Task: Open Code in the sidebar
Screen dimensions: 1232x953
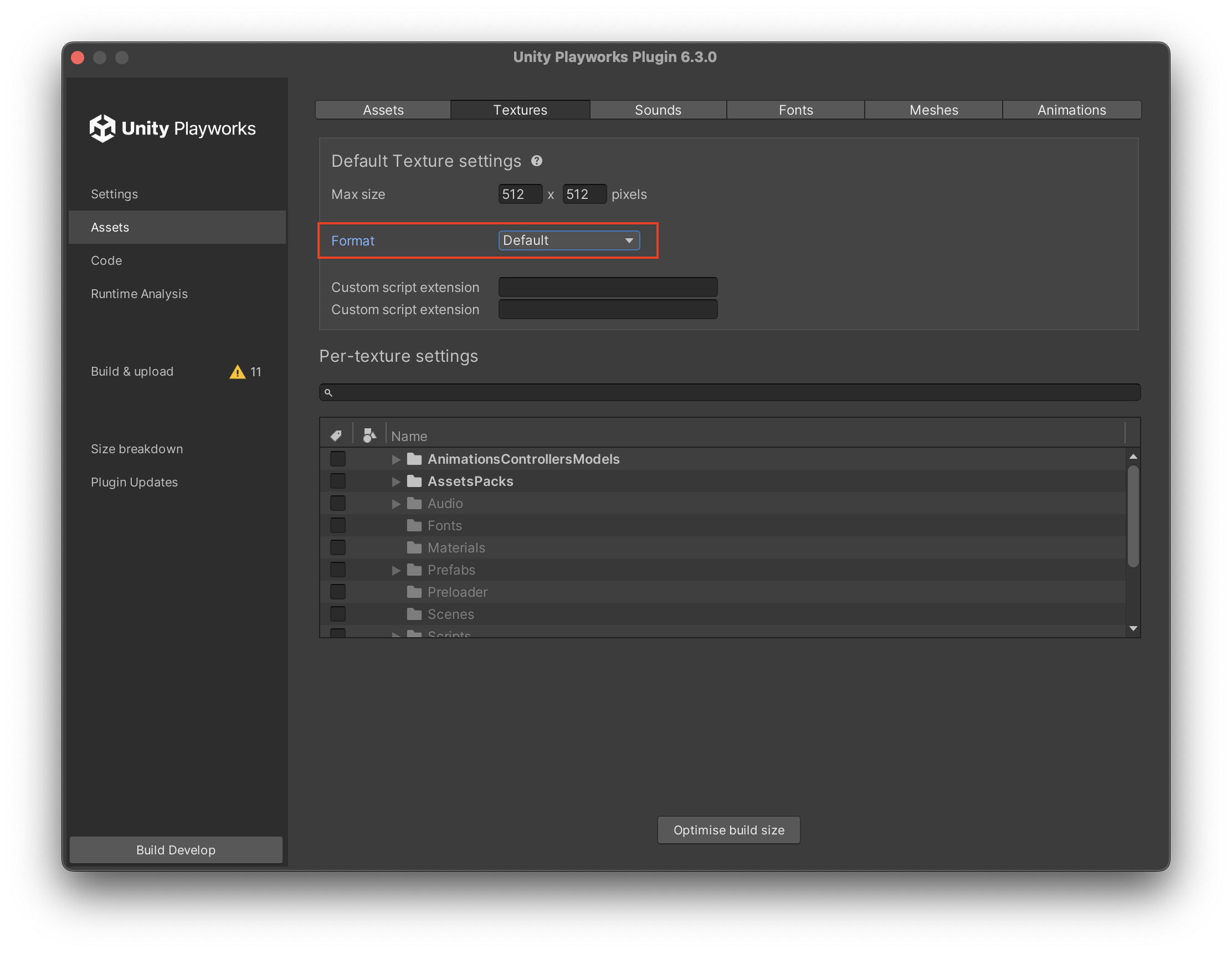Action: [x=177, y=260]
